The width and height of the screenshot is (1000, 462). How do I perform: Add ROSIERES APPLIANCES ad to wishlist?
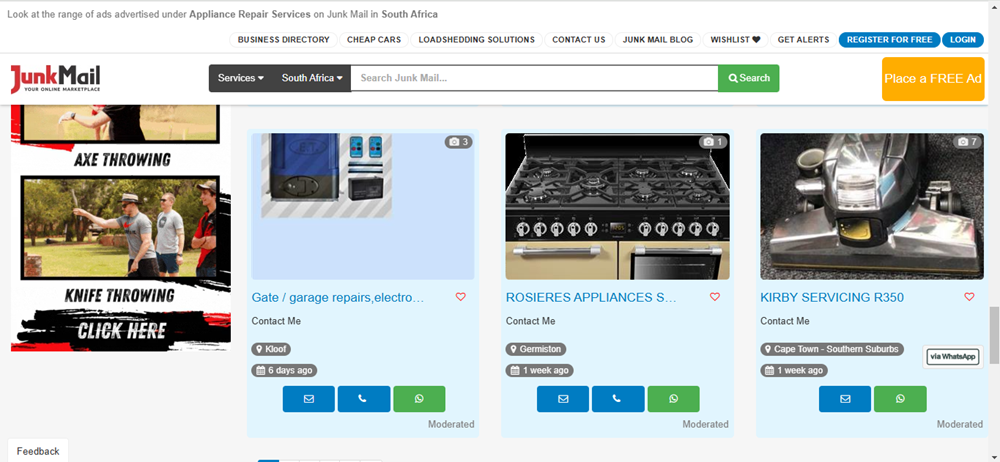[x=715, y=297]
